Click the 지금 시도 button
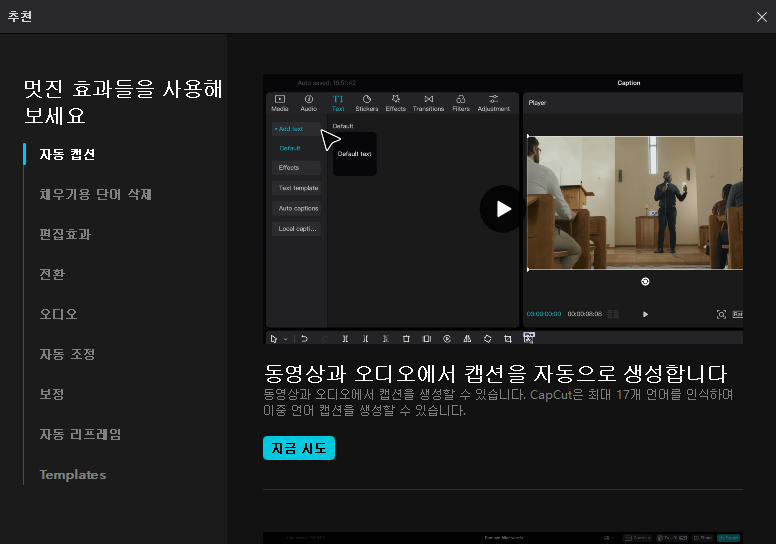The image size is (776, 544). click(299, 448)
